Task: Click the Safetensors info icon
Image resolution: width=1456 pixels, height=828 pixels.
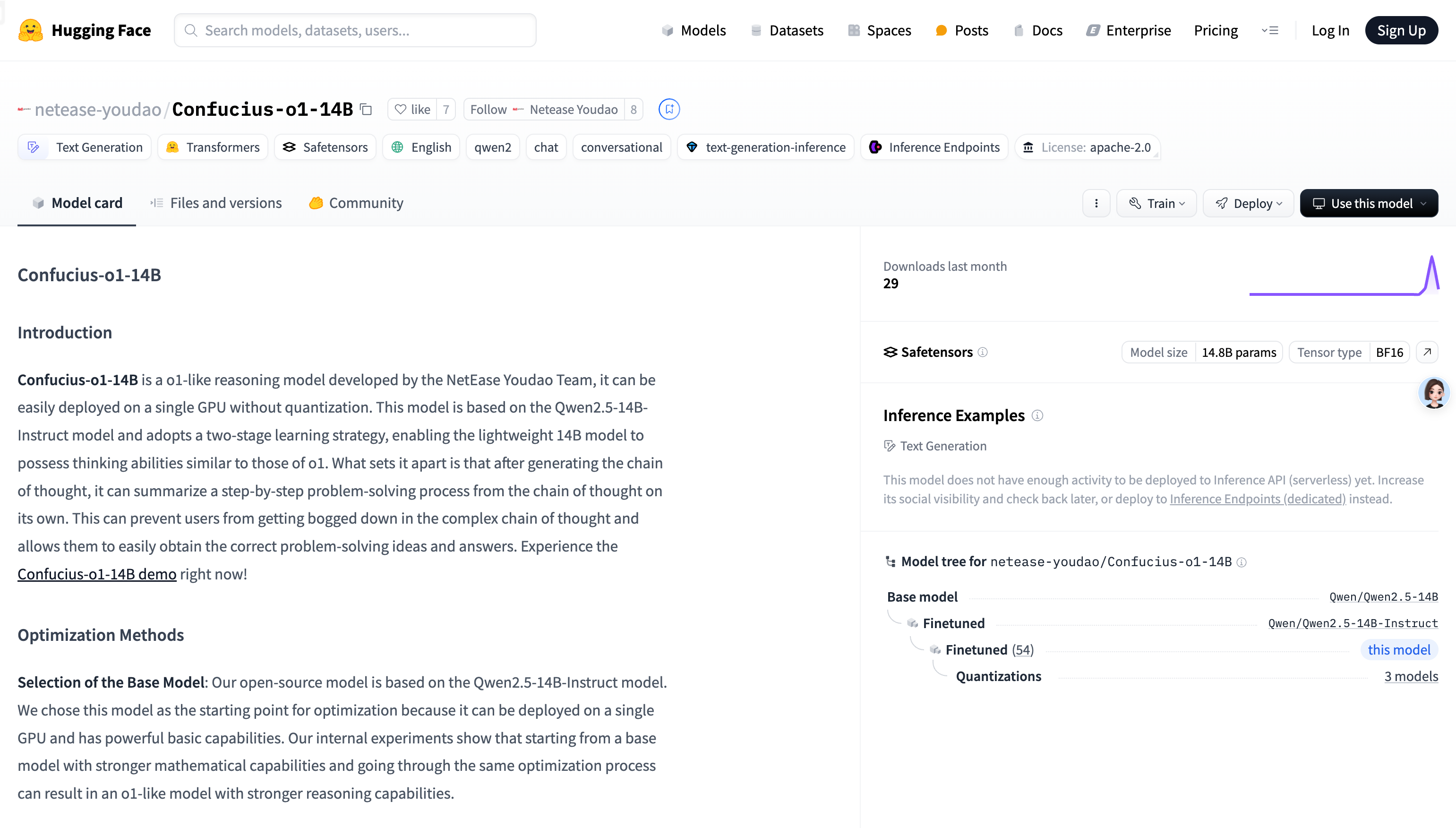Action: 983,352
